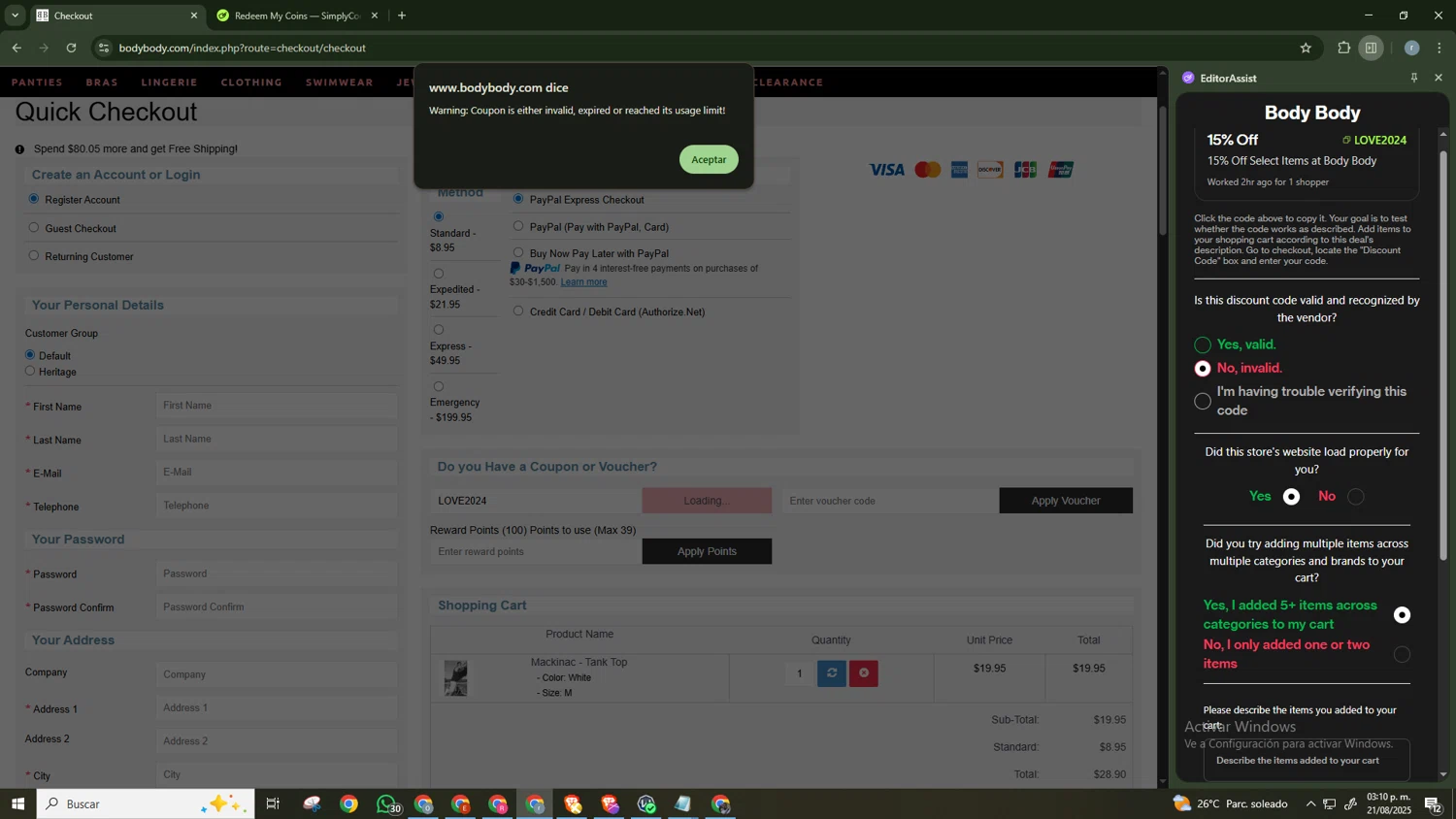Open the SWIMWEAR menu
The image size is (1456, 819).
[x=339, y=82]
